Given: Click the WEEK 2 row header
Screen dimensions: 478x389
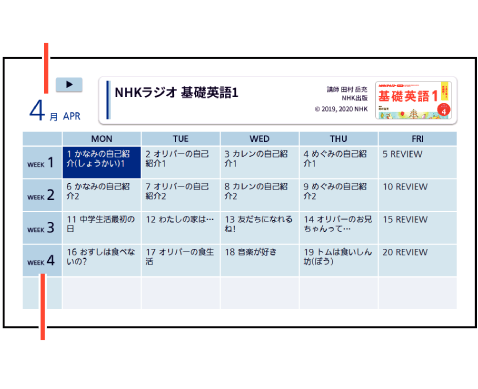Looking at the screenshot, I should [x=42, y=195].
